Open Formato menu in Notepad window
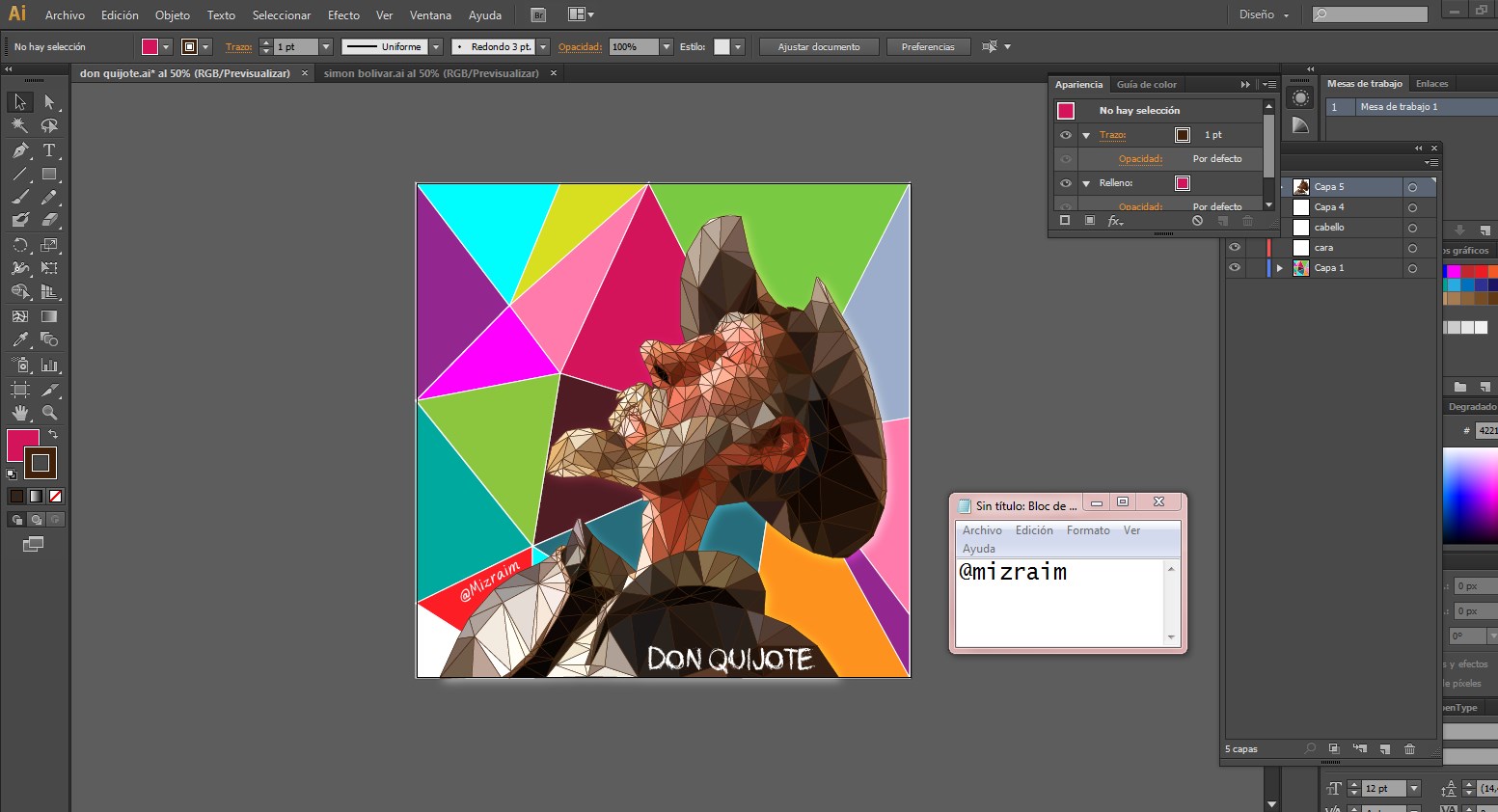The height and width of the screenshot is (812, 1498). (x=1088, y=530)
